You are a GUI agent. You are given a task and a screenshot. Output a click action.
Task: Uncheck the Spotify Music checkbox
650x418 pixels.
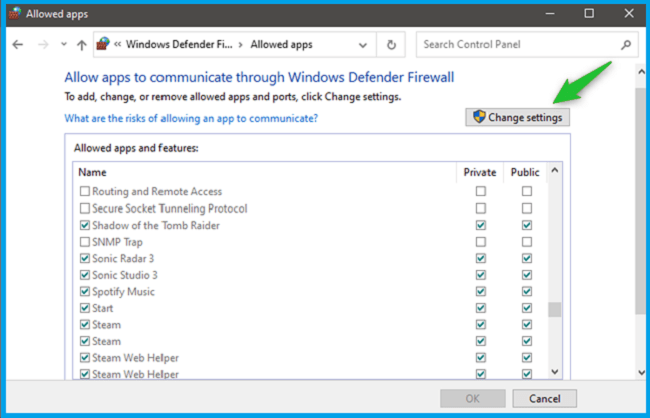[x=85, y=292]
